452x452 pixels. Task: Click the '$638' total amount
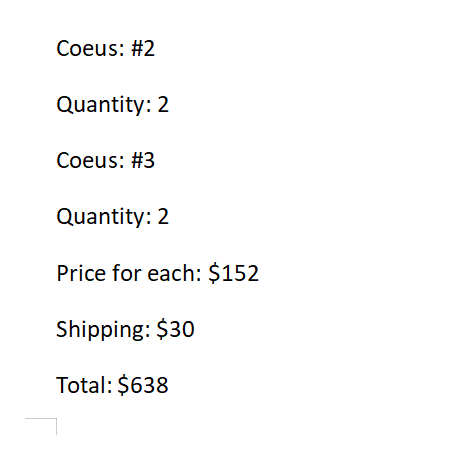point(143,385)
